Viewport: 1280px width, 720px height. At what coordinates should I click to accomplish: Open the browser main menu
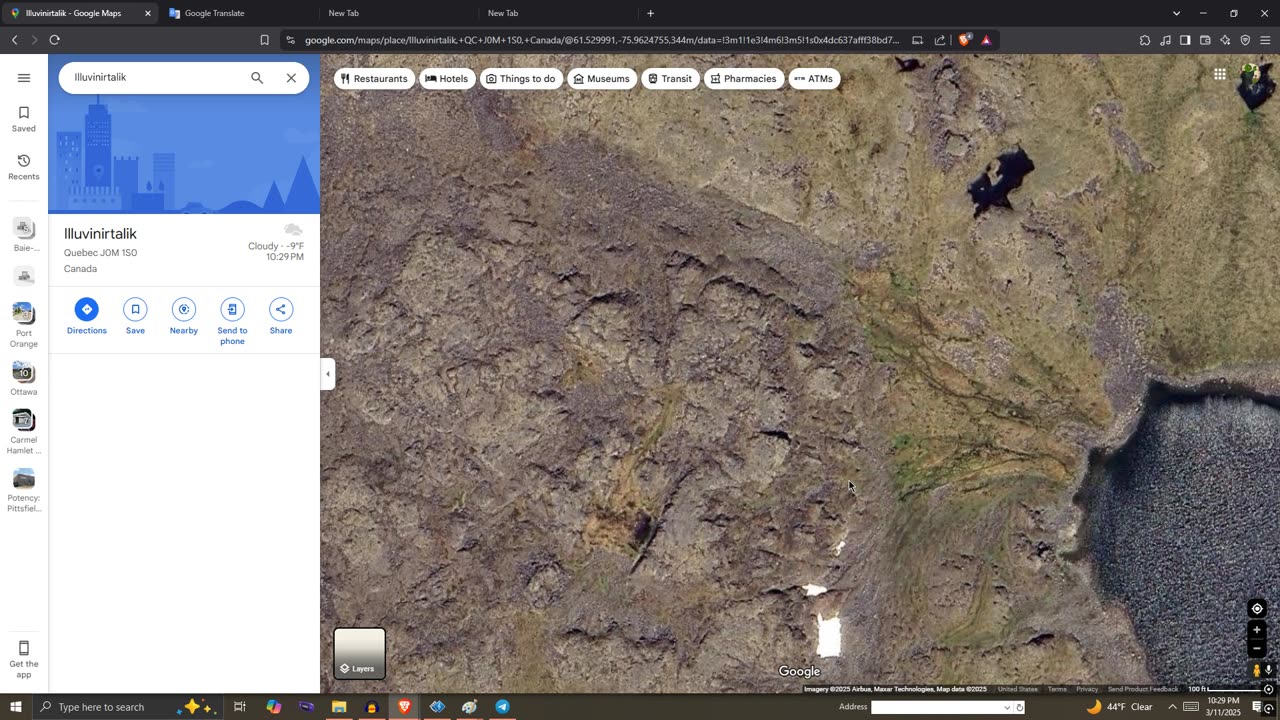point(1265,40)
